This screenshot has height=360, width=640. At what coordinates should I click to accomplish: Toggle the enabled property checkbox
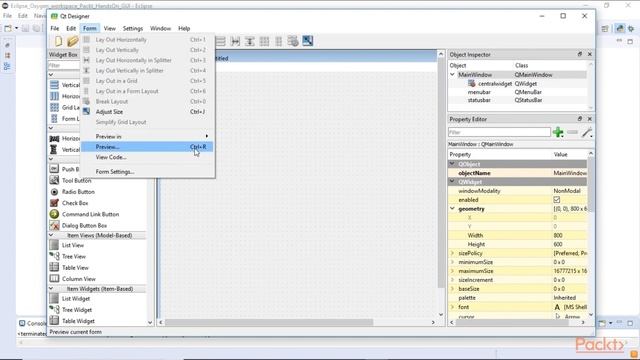pos(557,200)
